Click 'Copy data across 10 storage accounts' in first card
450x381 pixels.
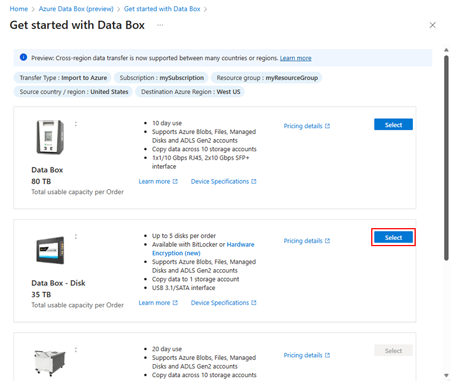[204, 149]
